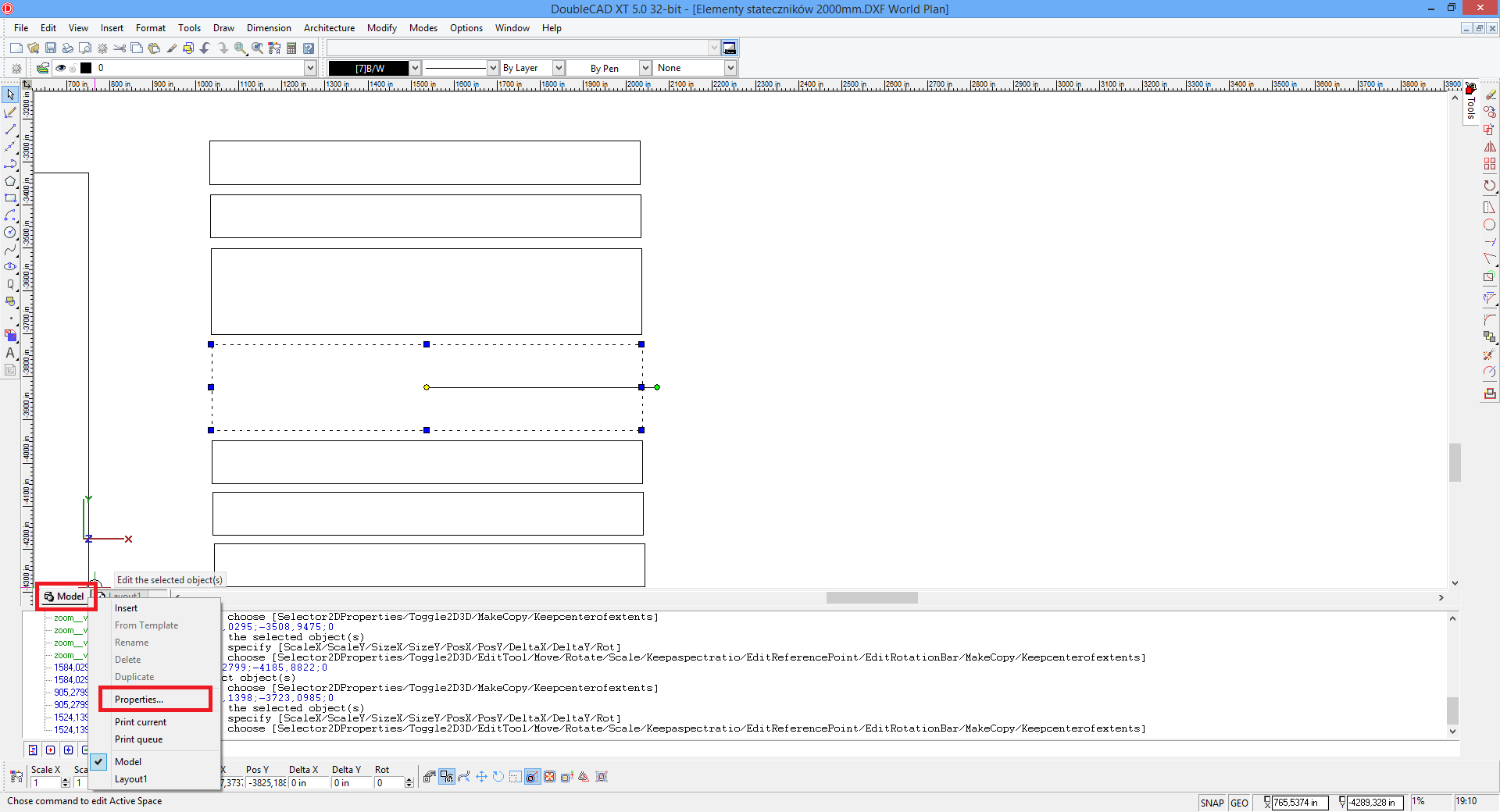The height and width of the screenshot is (812, 1500).
Task: Choose Properties... from context menu
Action: [139, 700]
